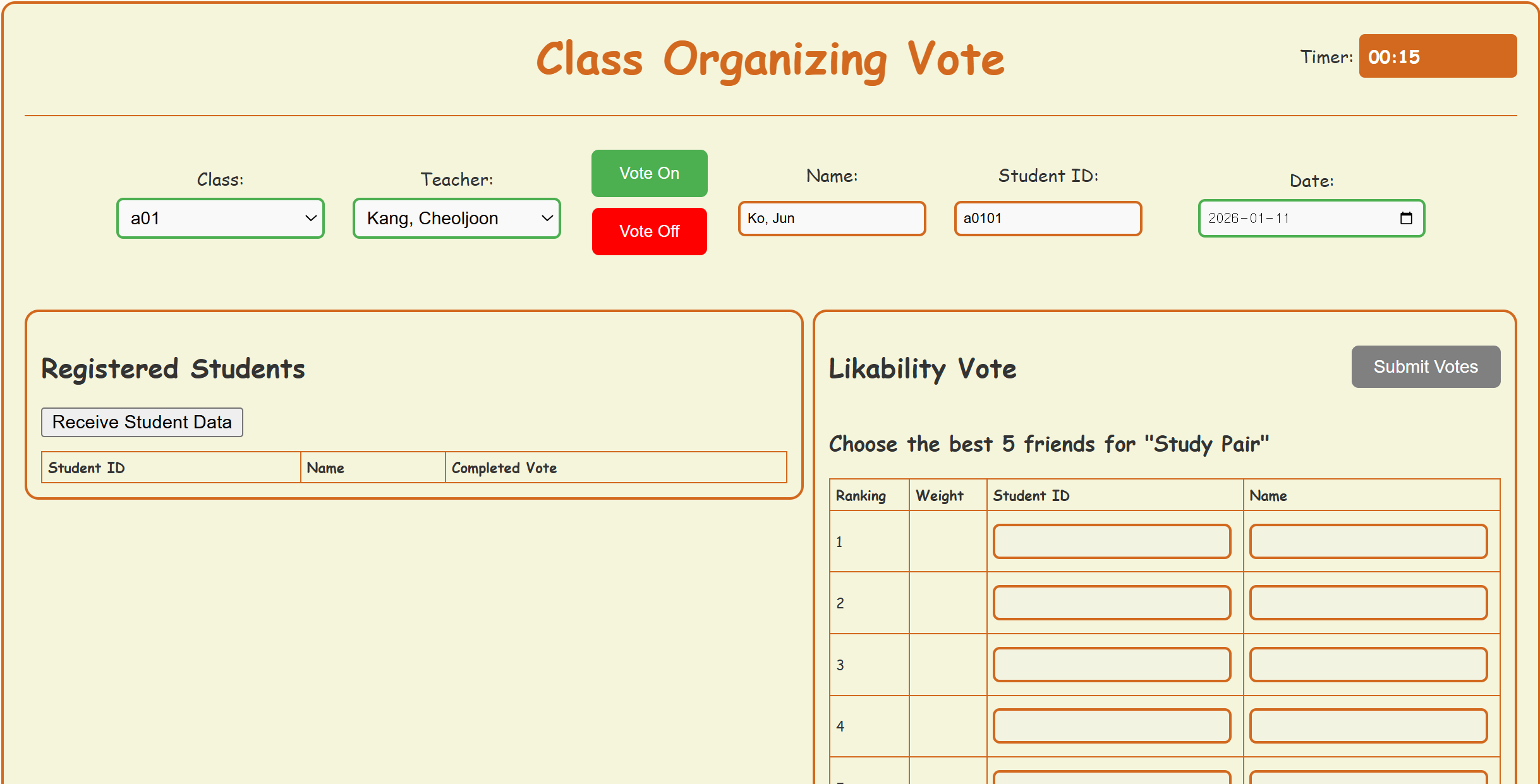Open the date picker calendar icon

(x=1406, y=218)
